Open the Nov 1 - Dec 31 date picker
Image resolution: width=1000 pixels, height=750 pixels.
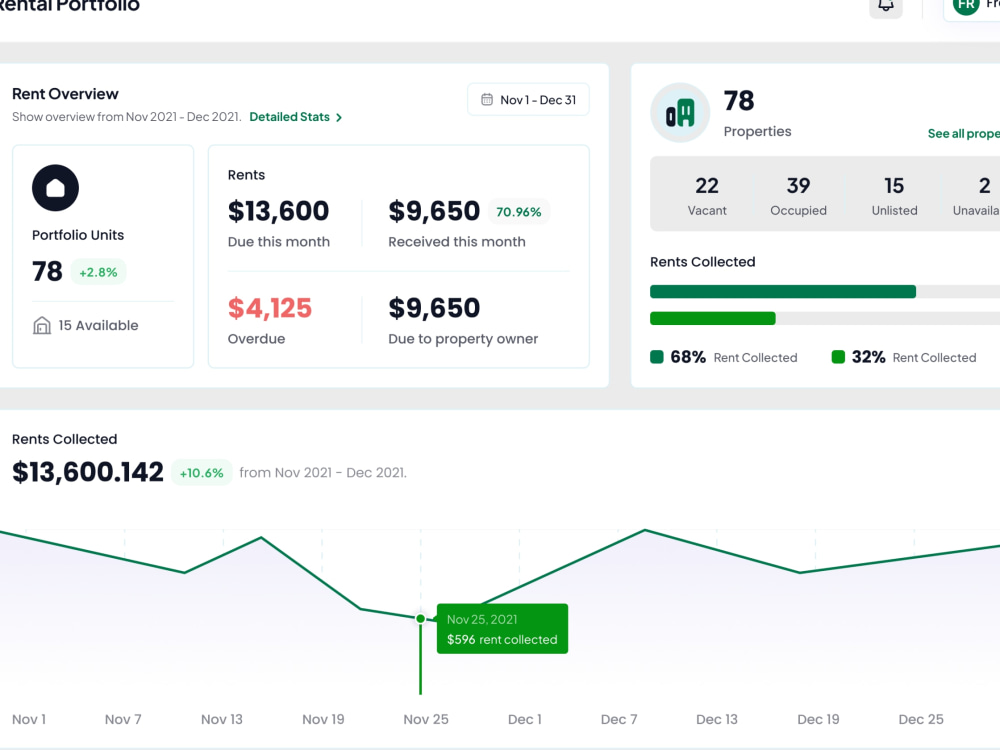click(528, 99)
